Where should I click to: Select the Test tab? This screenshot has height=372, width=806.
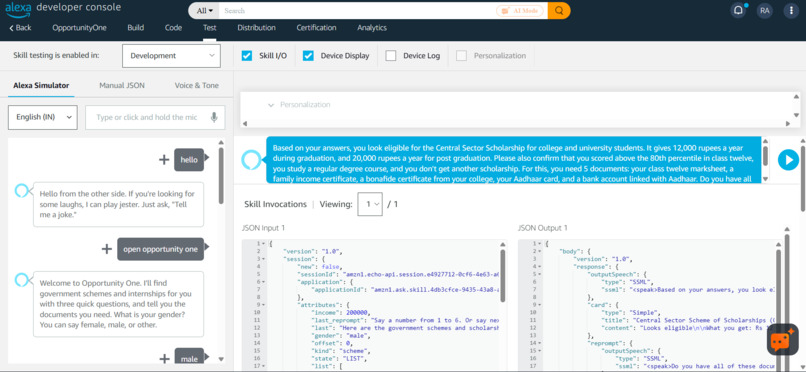pyautogui.click(x=209, y=28)
